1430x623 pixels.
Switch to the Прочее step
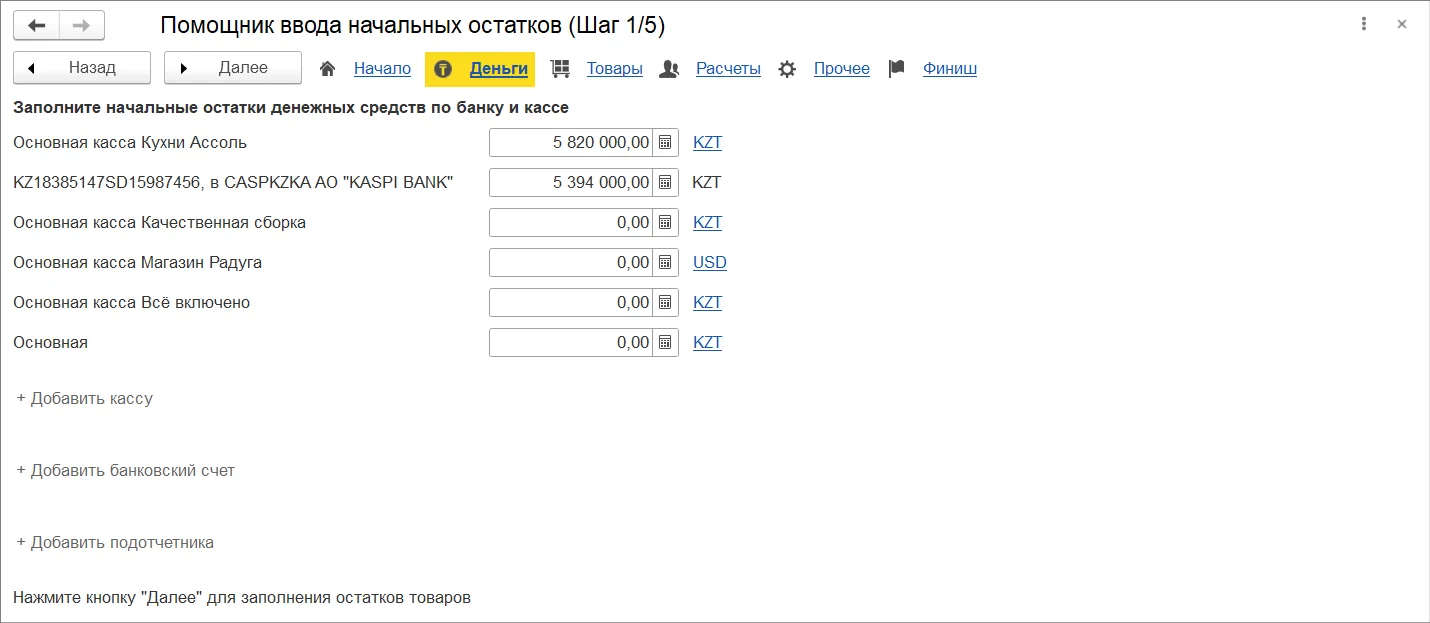tap(842, 68)
